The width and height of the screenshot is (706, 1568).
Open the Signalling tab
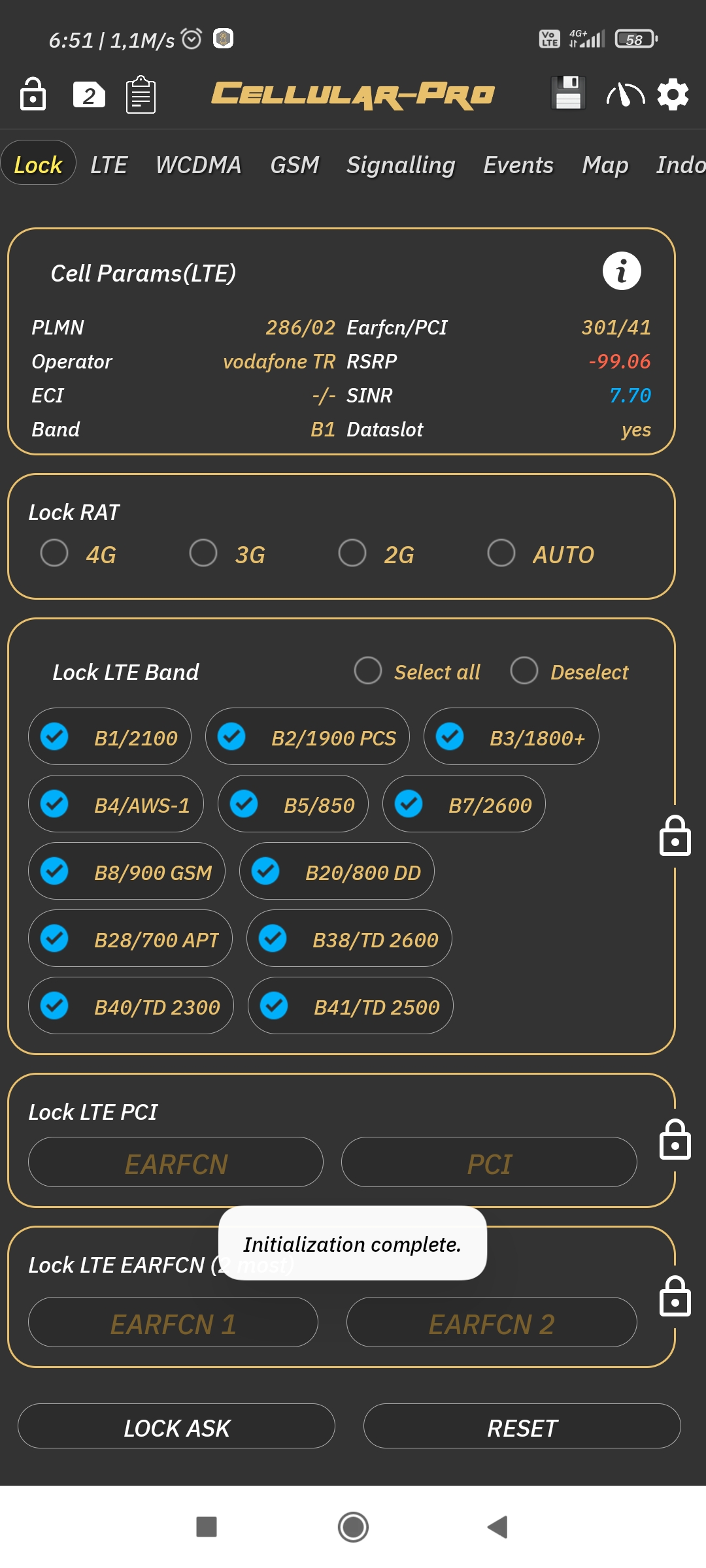[401, 165]
